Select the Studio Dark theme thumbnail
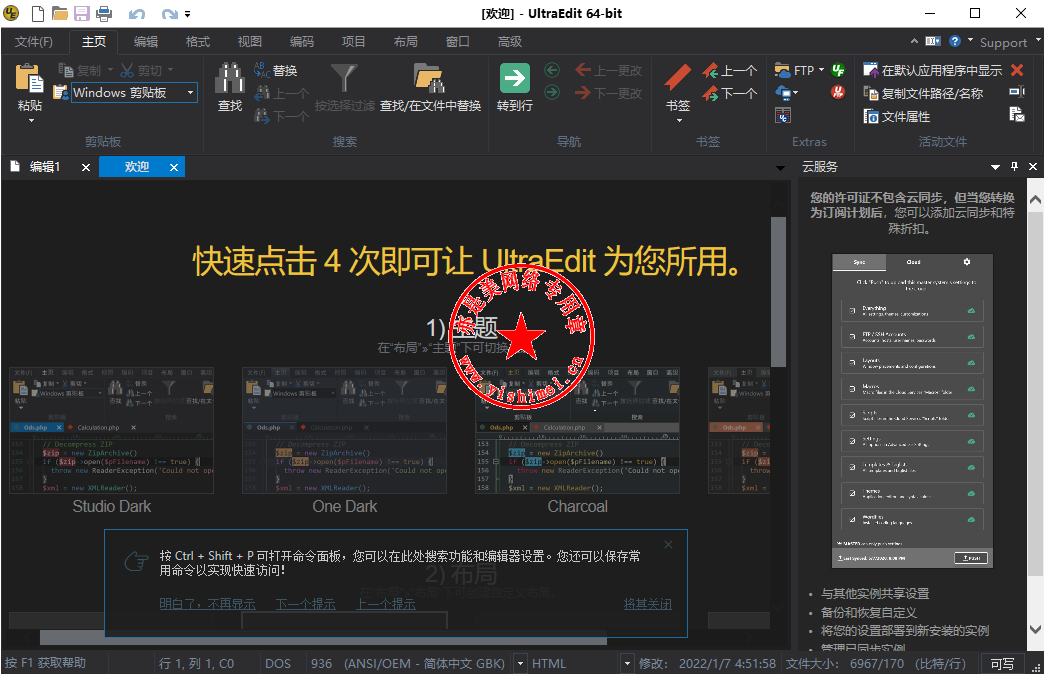Screen dimensions: 1044x674 [x=112, y=430]
